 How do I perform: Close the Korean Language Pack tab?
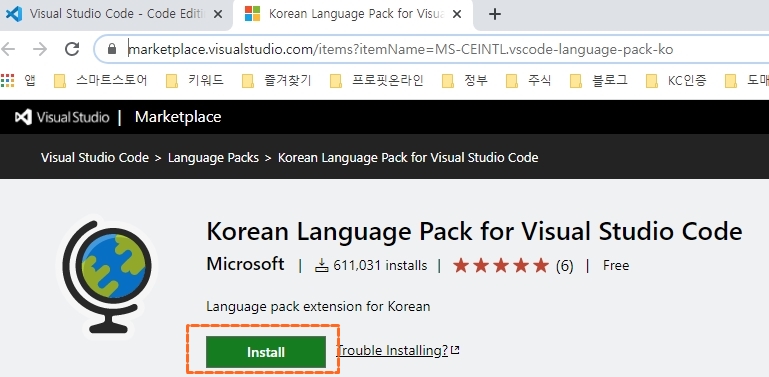tap(457, 14)
